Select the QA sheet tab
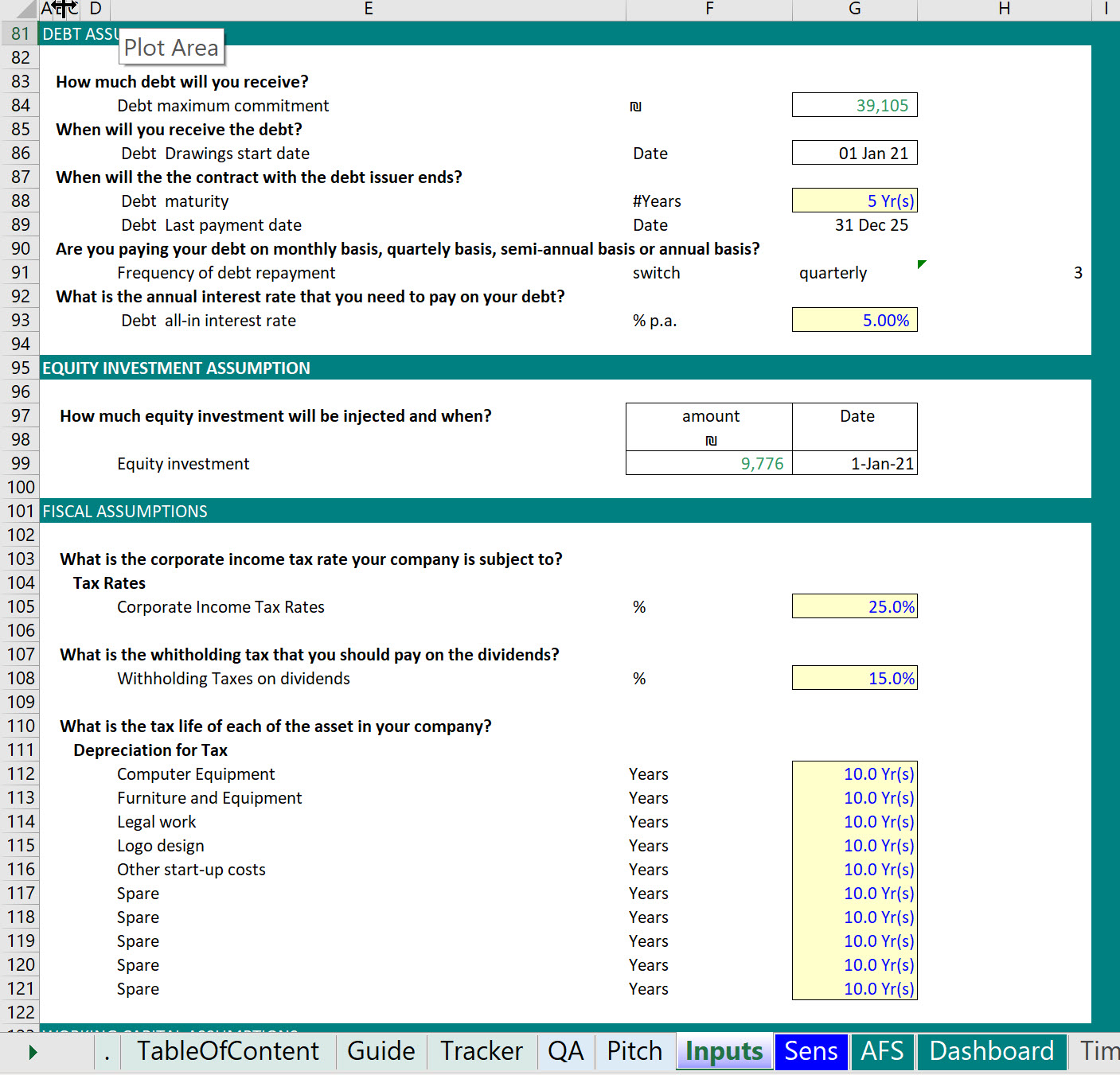The image size is (1120, 1075). tap(566, 1051)
